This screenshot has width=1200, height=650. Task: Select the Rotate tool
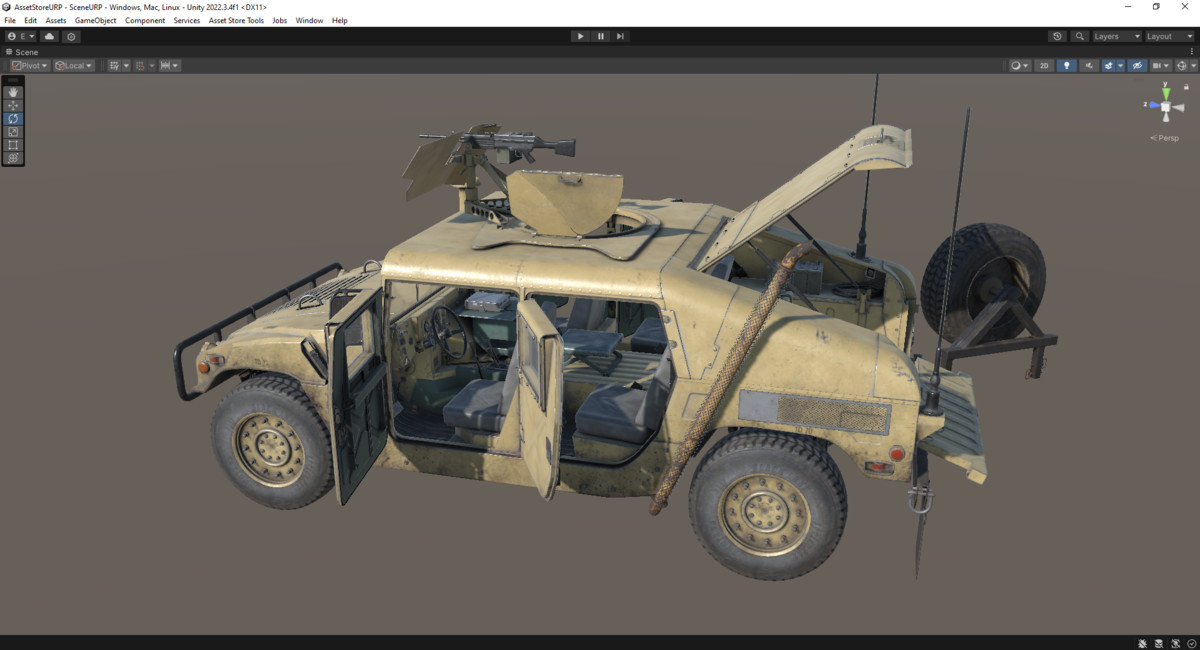[13, 118]
